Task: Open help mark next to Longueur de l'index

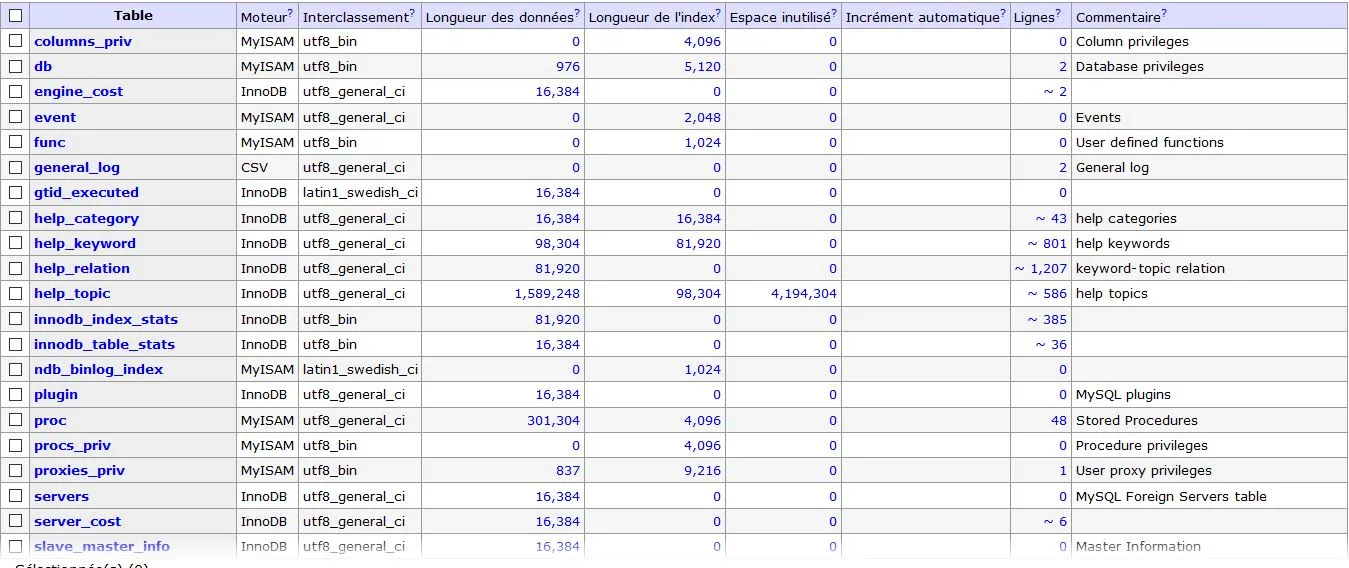Action: [x=719, y=13]
